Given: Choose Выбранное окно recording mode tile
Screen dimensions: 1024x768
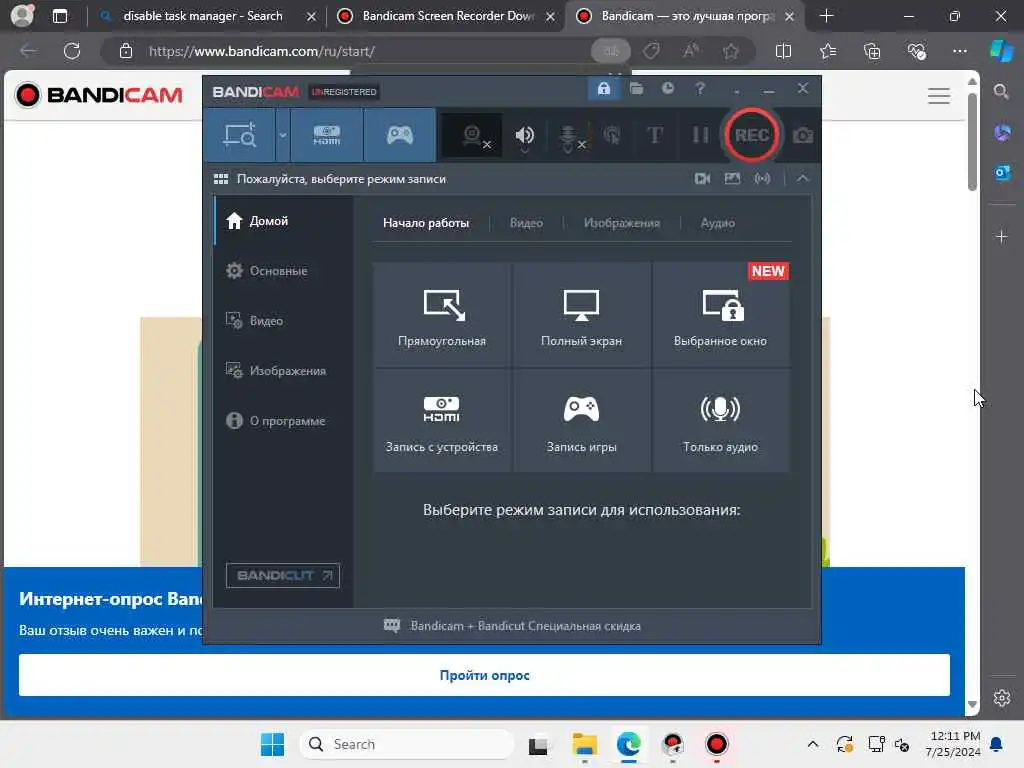Looking at the screenshot, I should pyautogui.click(x=720, y=314).
